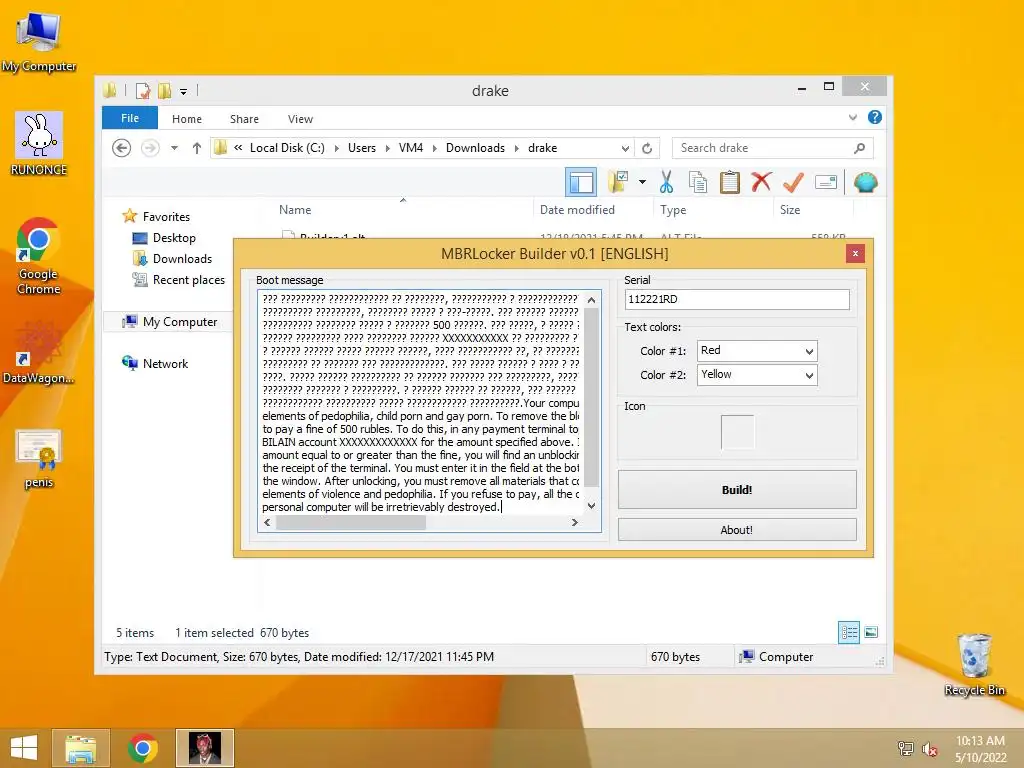Open the Share ribbon tab
This screenshot has width=1024, height=768.
pos(244,119)
